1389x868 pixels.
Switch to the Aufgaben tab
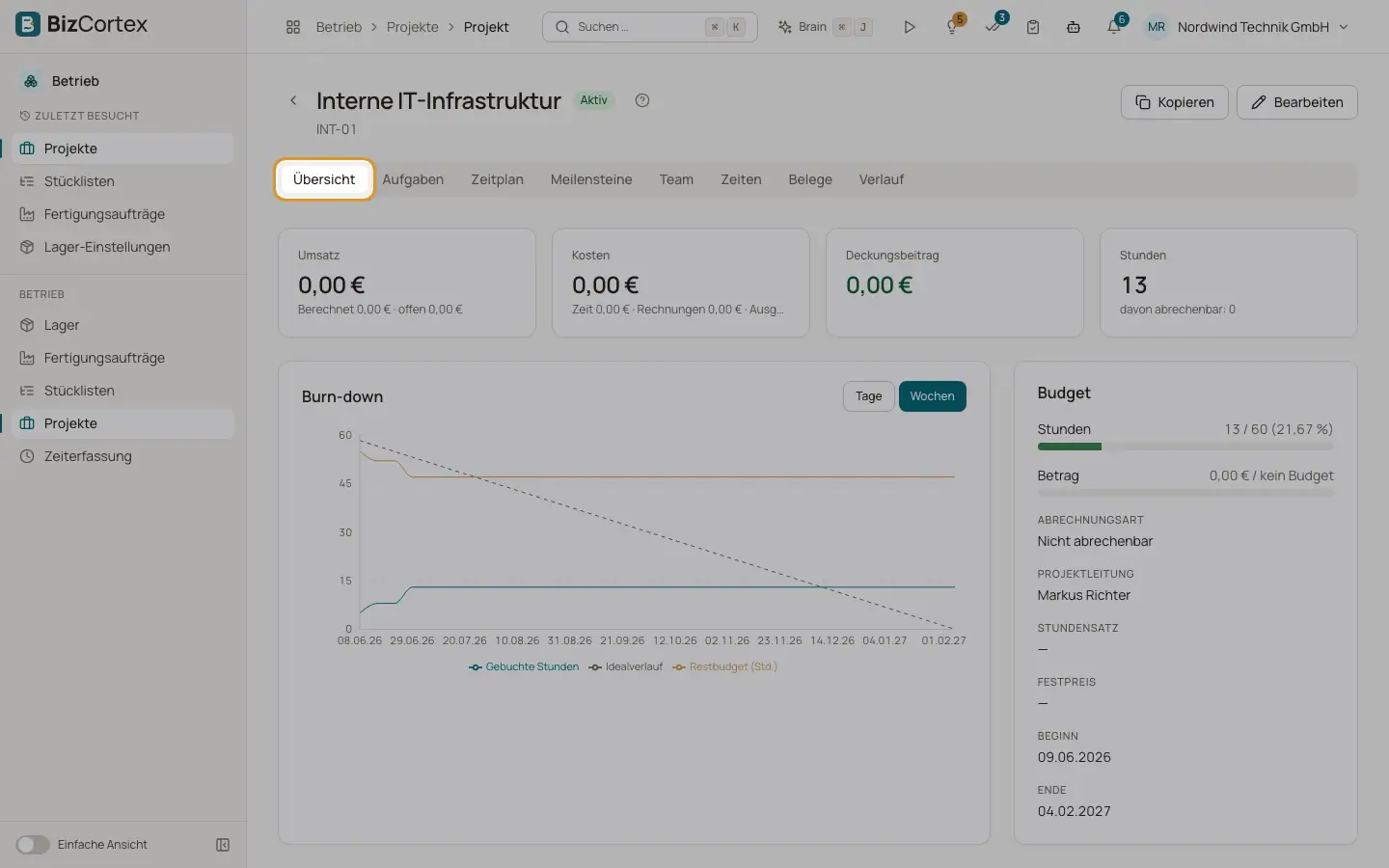point(413,179)
